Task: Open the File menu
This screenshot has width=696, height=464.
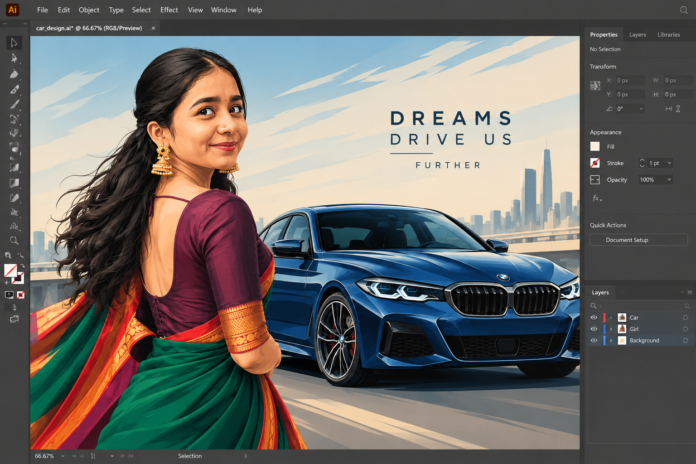Action: click(x=42, y=10)
